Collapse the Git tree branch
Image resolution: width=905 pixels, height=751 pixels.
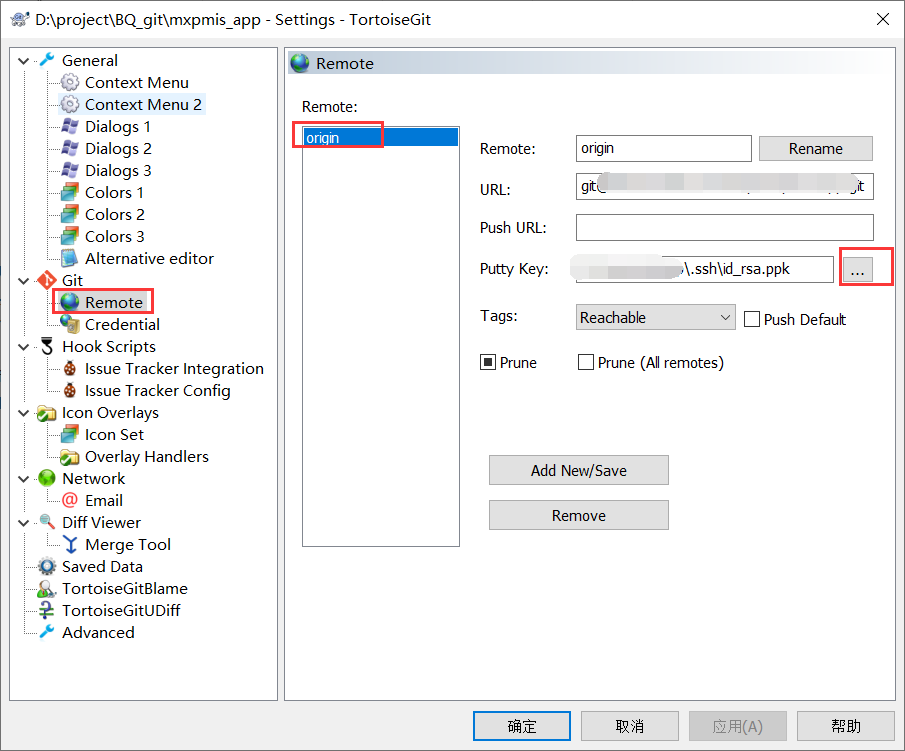point(23,280)
